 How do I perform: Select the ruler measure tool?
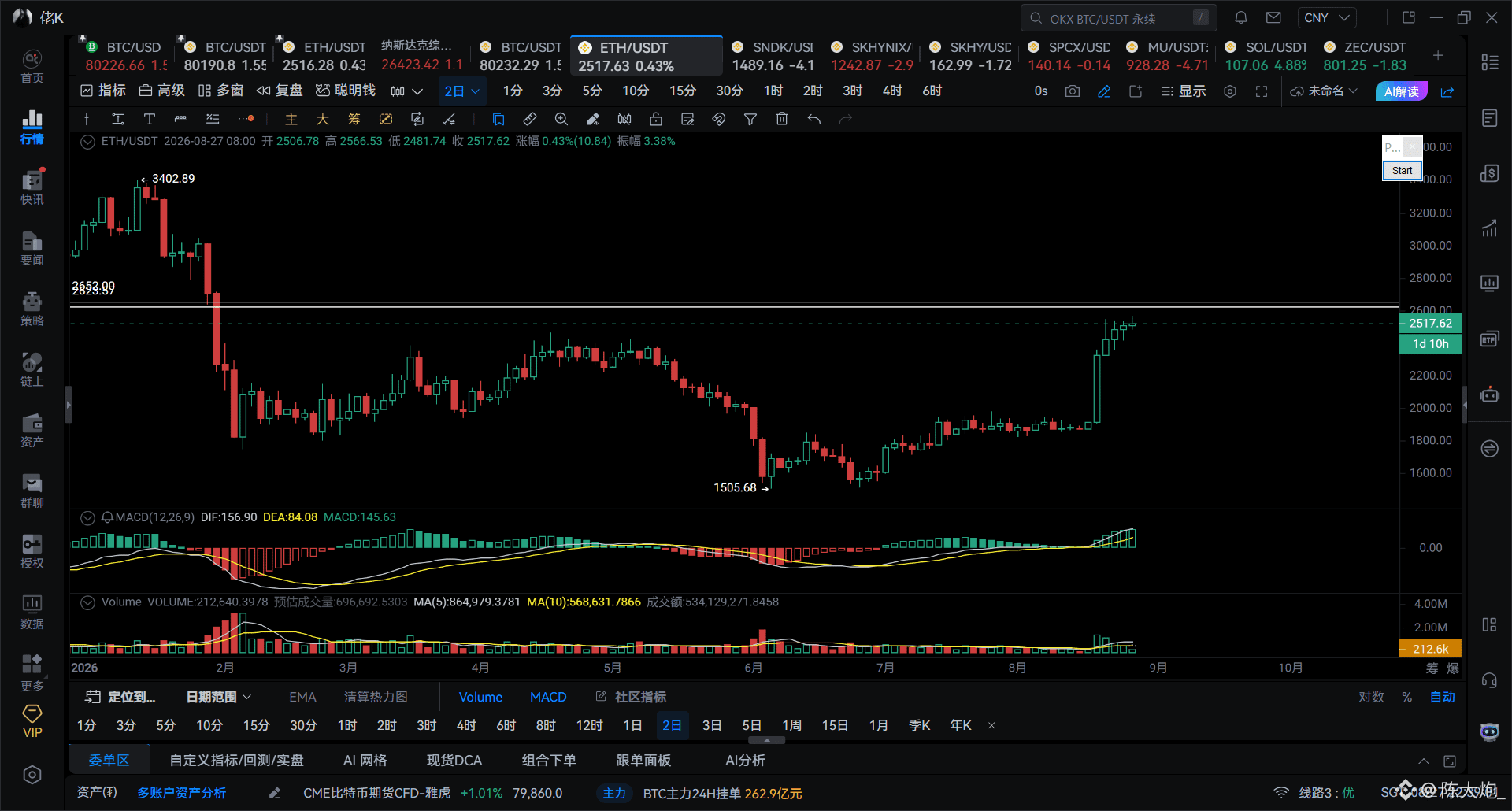pos(530,119)
